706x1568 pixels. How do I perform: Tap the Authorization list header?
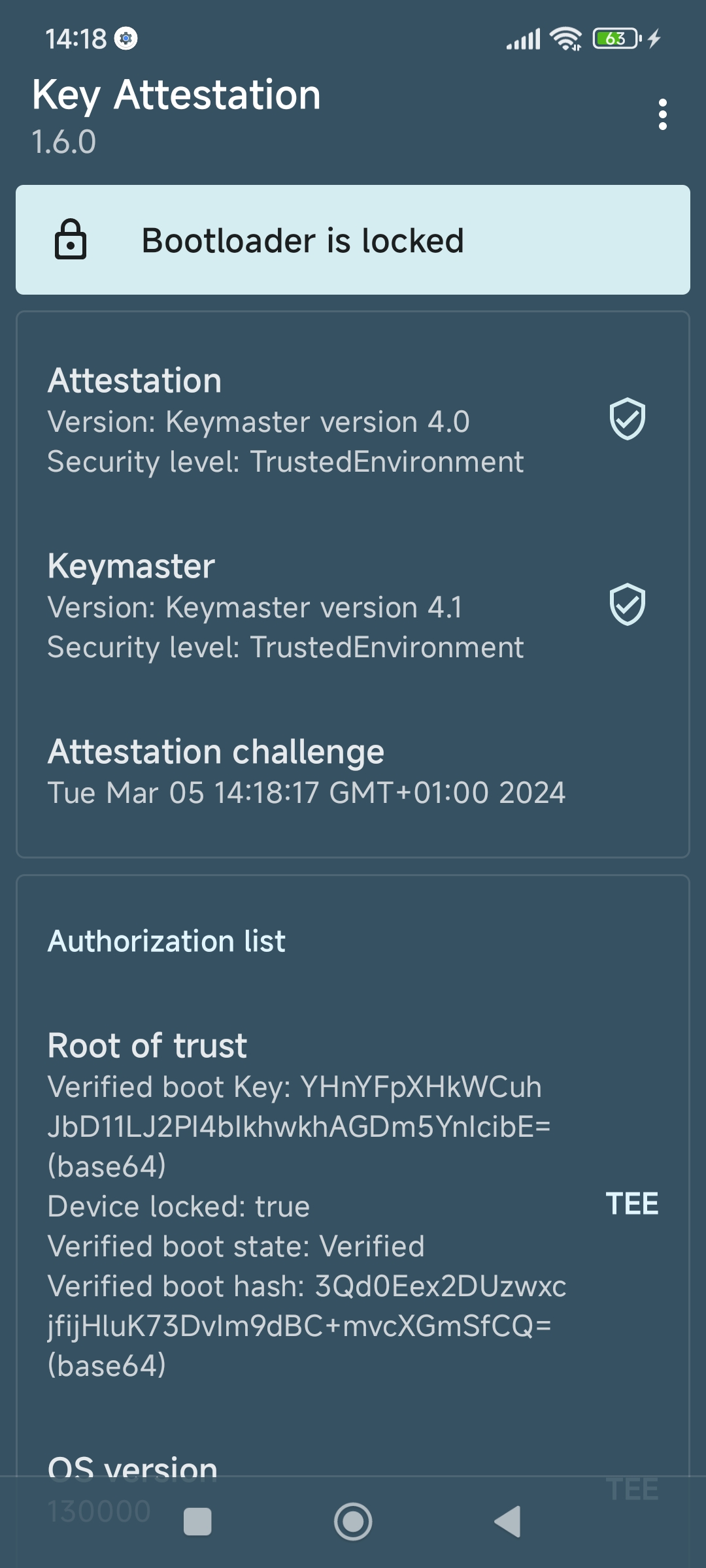(x=167, y=941)
